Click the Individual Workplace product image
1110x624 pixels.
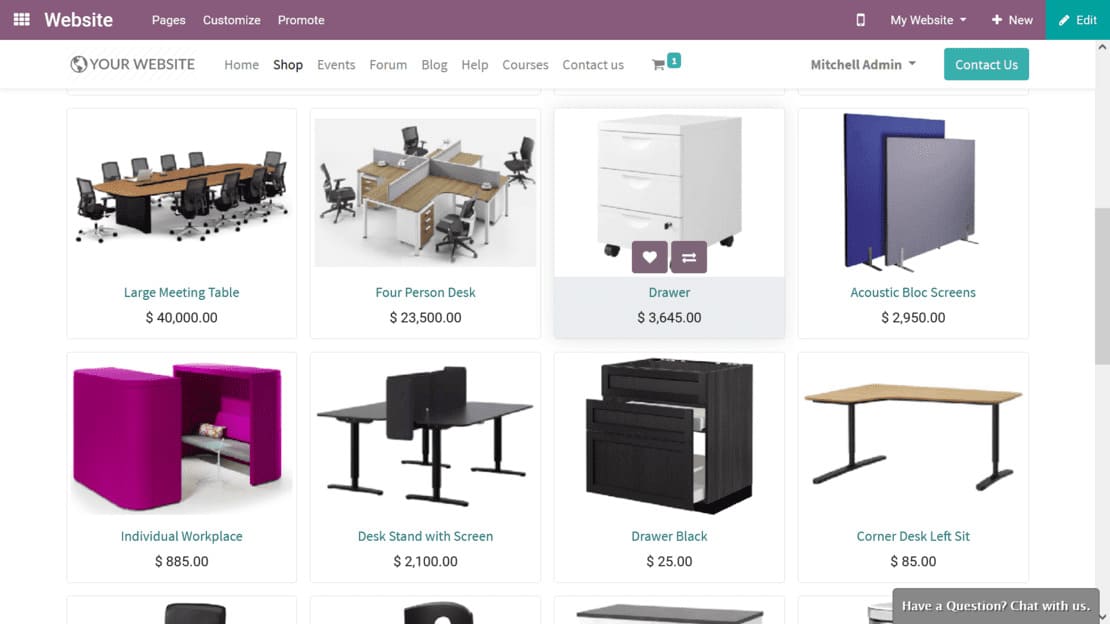[181, 436]
